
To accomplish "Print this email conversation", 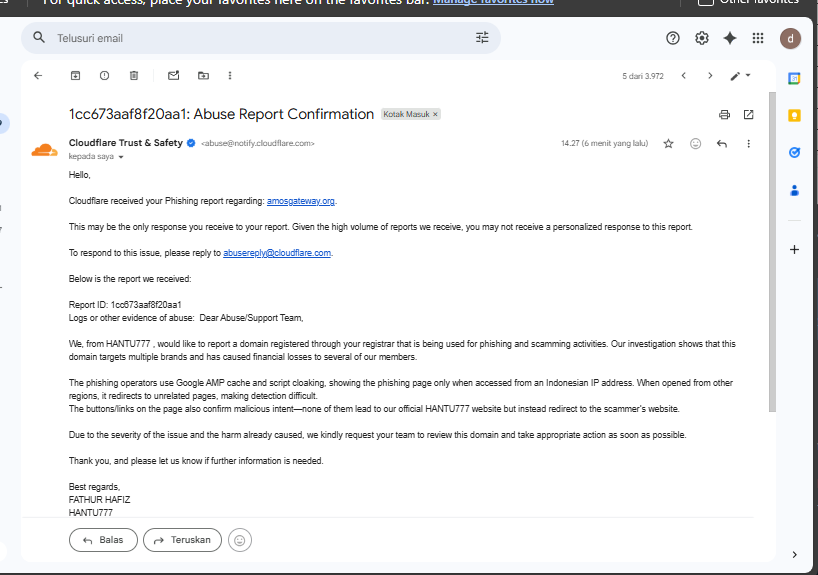I will pos(724,114).
